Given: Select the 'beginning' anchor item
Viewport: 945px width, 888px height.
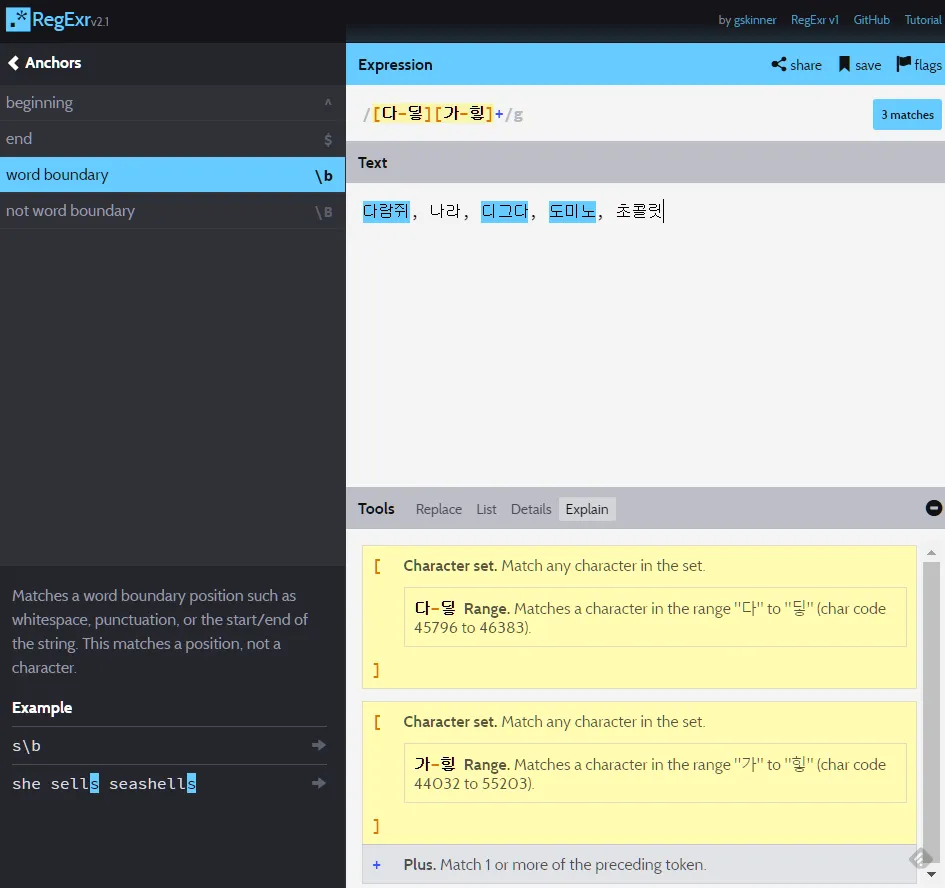Looking at the screenshot, I should coord(172,102).
